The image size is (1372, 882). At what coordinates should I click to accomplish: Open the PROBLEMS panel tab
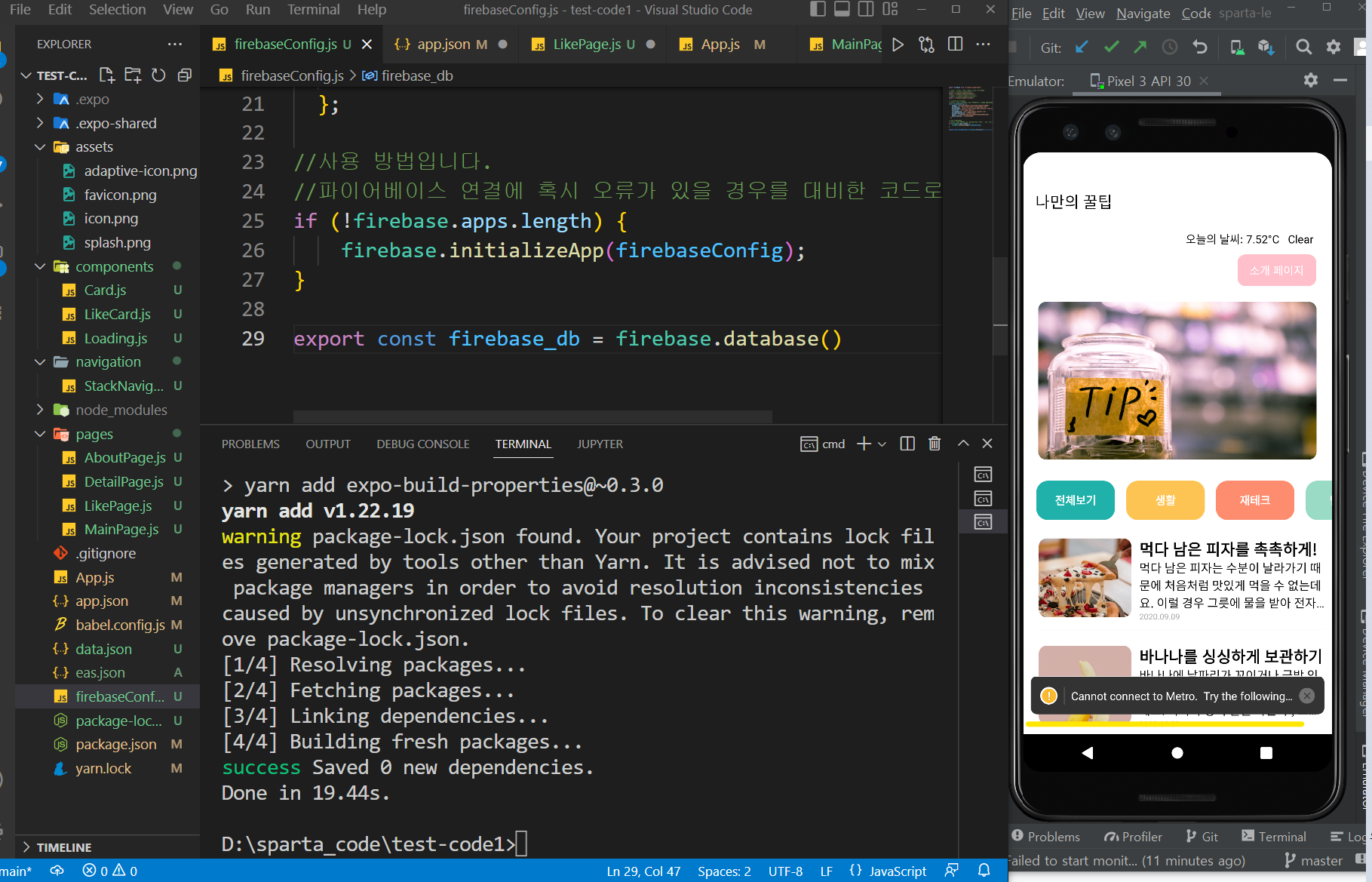pyautogui.click(x=250, y=444)
